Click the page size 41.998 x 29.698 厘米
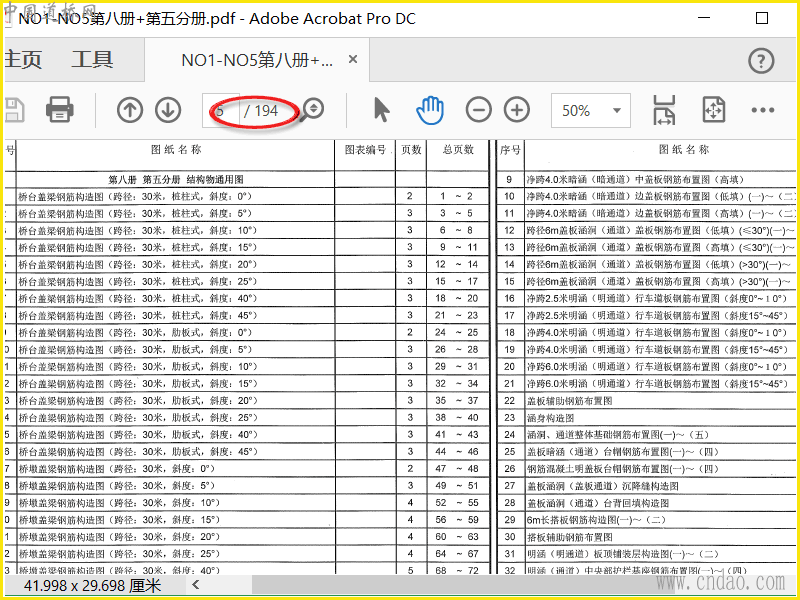The image size is (800, 600). pos(92,585)
